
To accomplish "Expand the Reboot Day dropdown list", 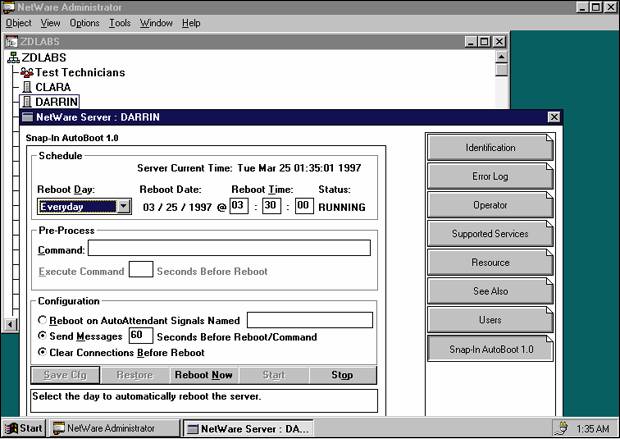I will [x=123, y=207].
